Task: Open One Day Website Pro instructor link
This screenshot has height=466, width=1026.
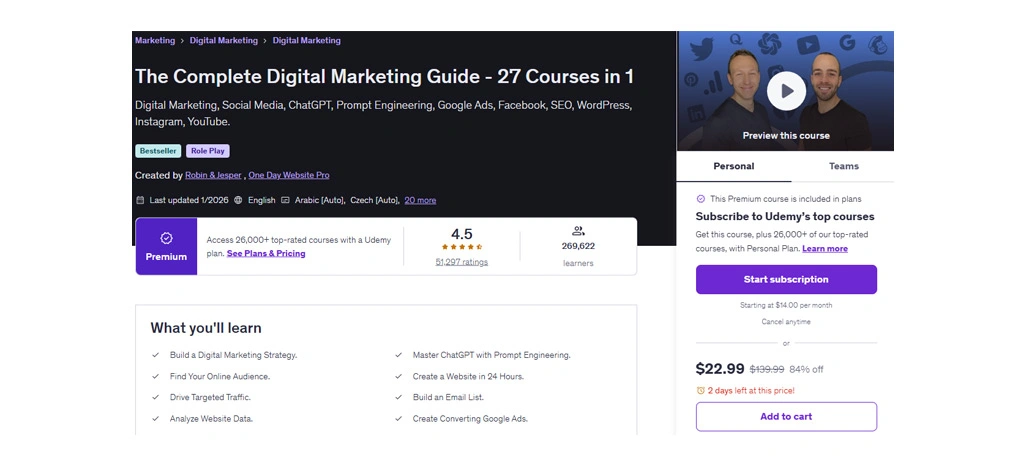Action: pyautogui.click(x=289, y=175)
